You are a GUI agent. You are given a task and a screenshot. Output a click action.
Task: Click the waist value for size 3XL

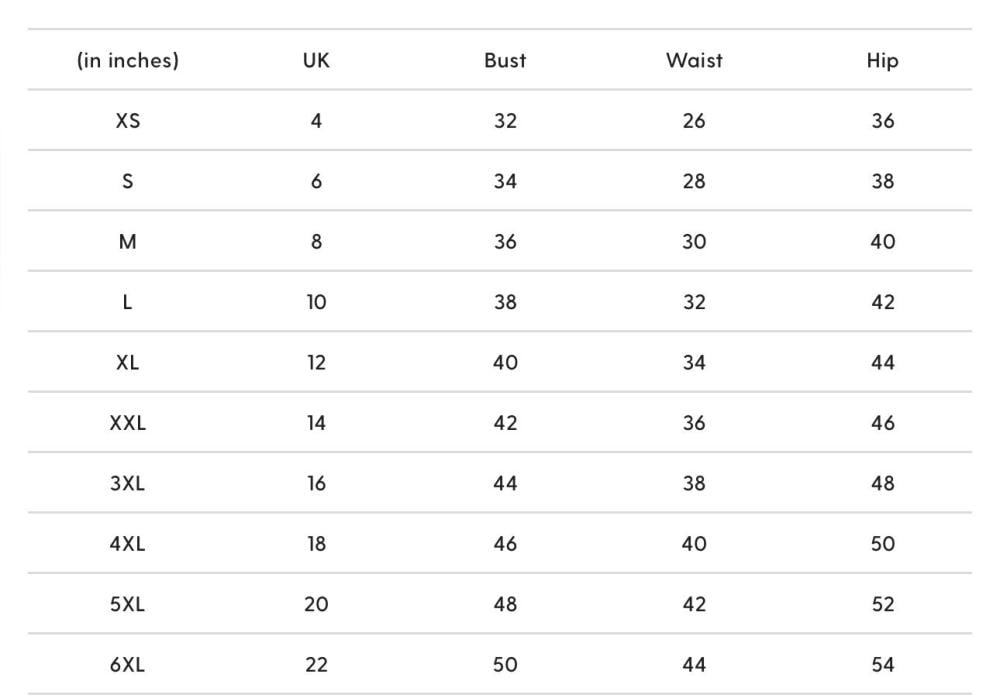[x=694, y=483]
